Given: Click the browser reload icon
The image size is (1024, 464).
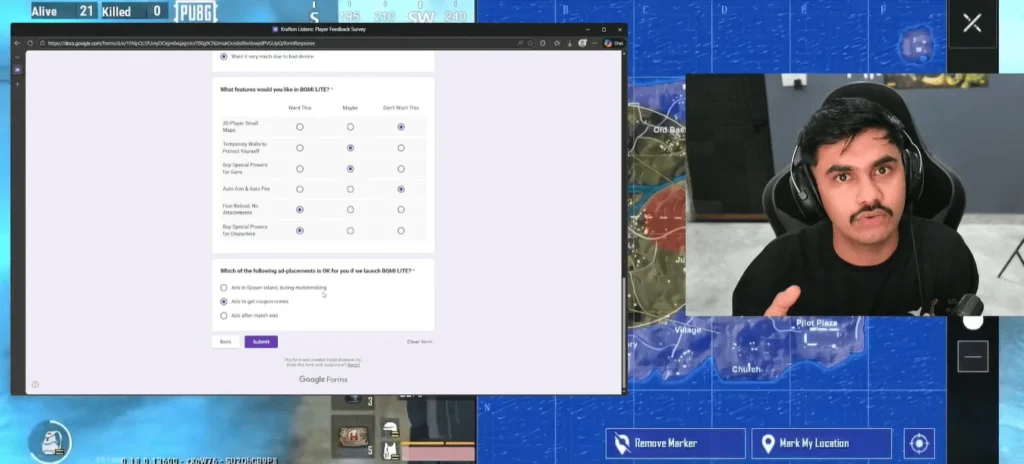Looking at the screenshot, I should point(30,43).
